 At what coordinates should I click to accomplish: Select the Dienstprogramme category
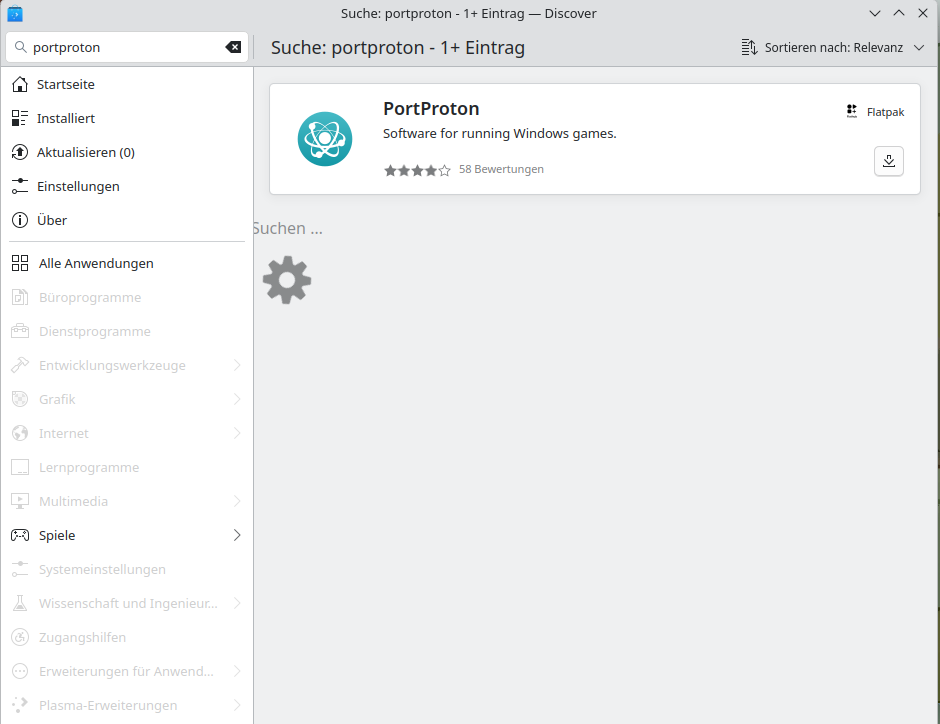coord(127,331)
